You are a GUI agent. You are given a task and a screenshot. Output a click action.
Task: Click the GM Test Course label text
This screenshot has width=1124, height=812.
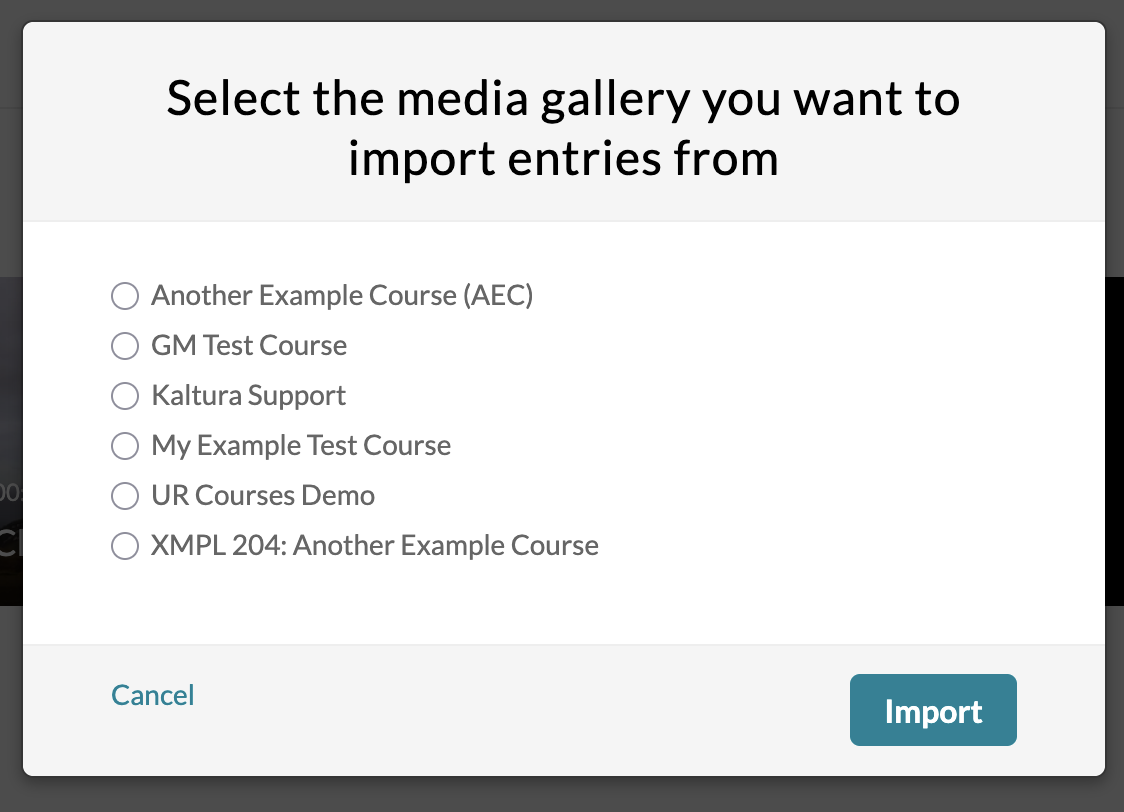(249, 346)
